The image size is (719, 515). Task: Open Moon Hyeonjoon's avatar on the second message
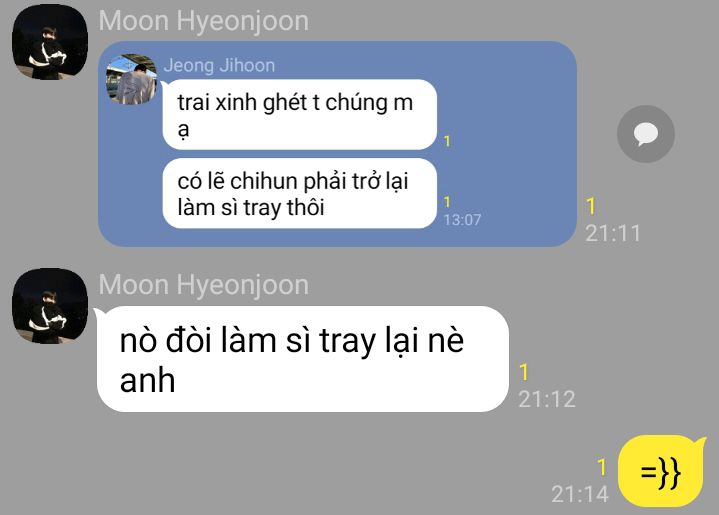(50, 306)
